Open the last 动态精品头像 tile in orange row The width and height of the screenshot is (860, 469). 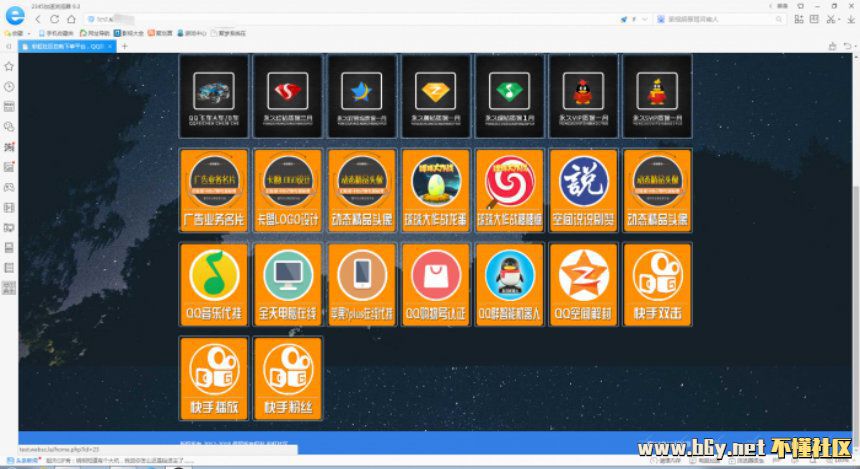coord(657,190)
